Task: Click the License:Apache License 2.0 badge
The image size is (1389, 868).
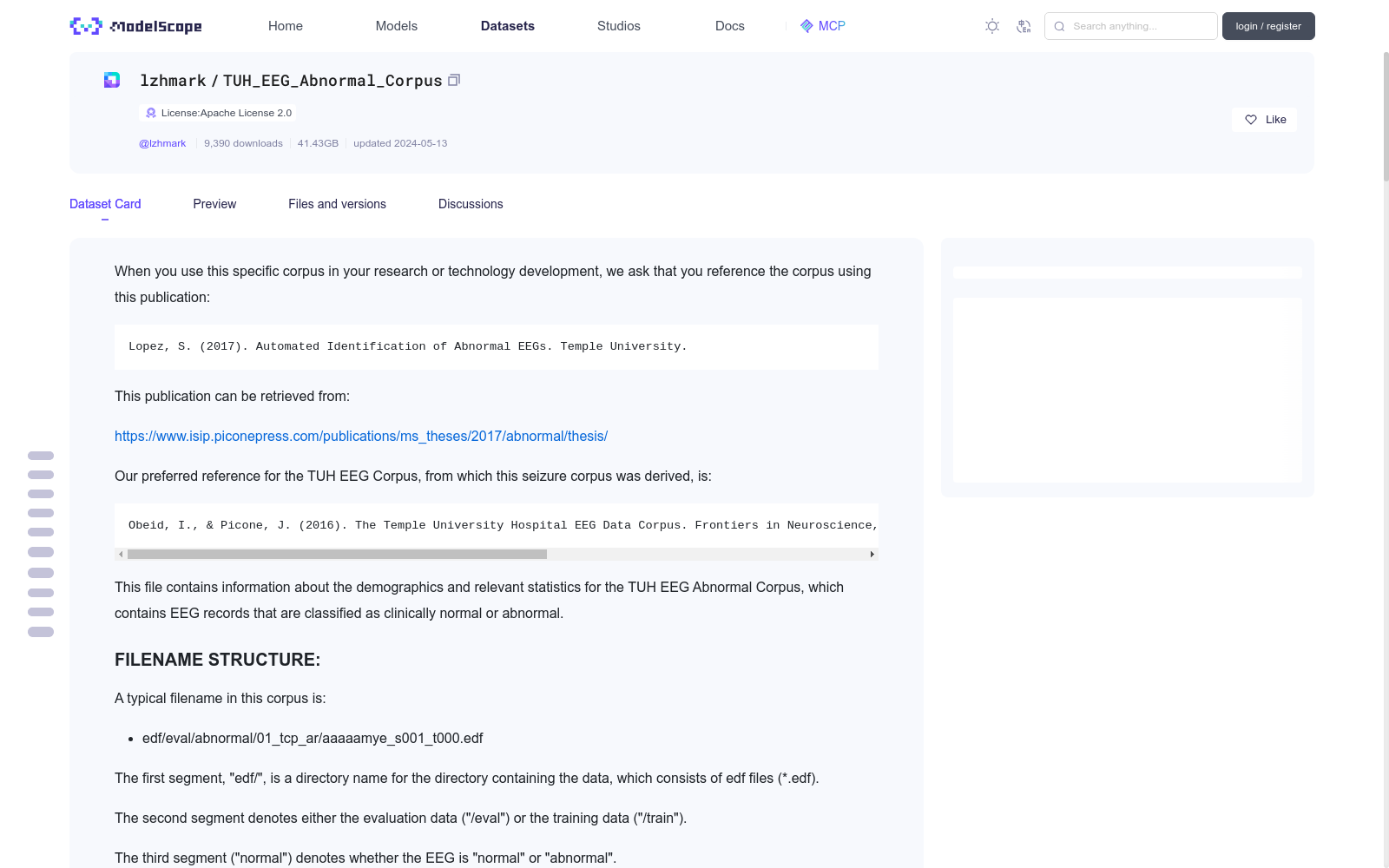Action: (218, 113)
